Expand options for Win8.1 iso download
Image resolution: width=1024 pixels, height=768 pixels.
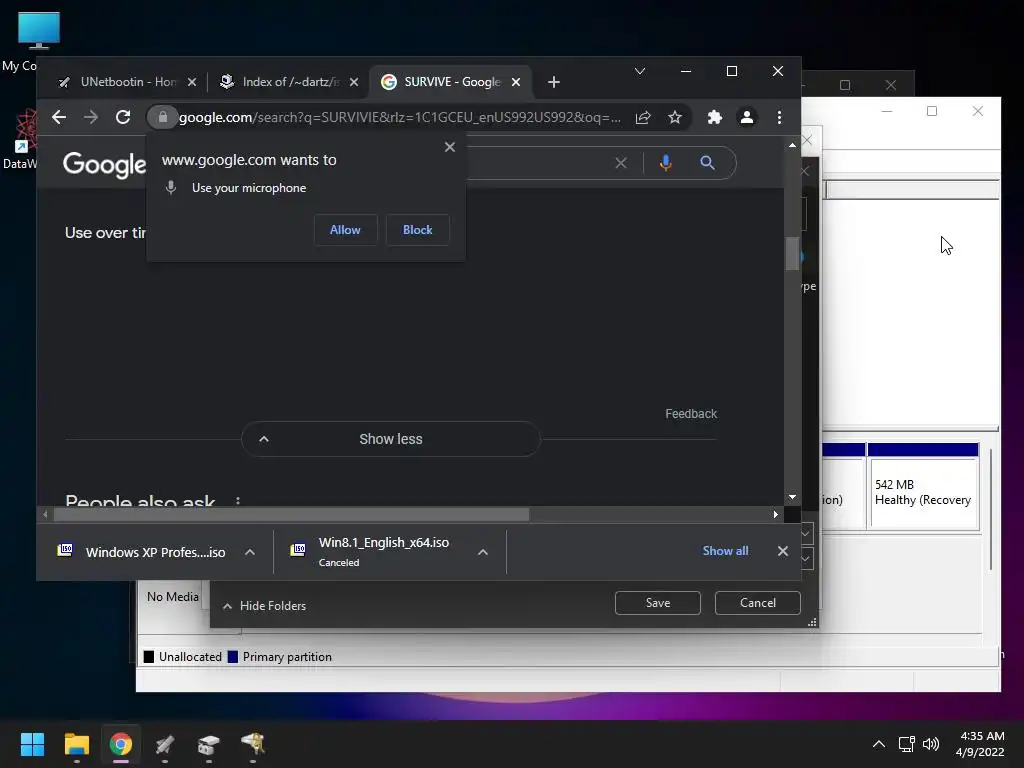(483, 552)
